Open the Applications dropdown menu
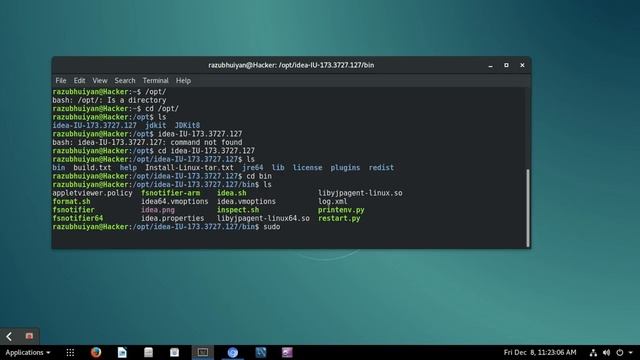This screenshot has height=360, width=640. 27,352
